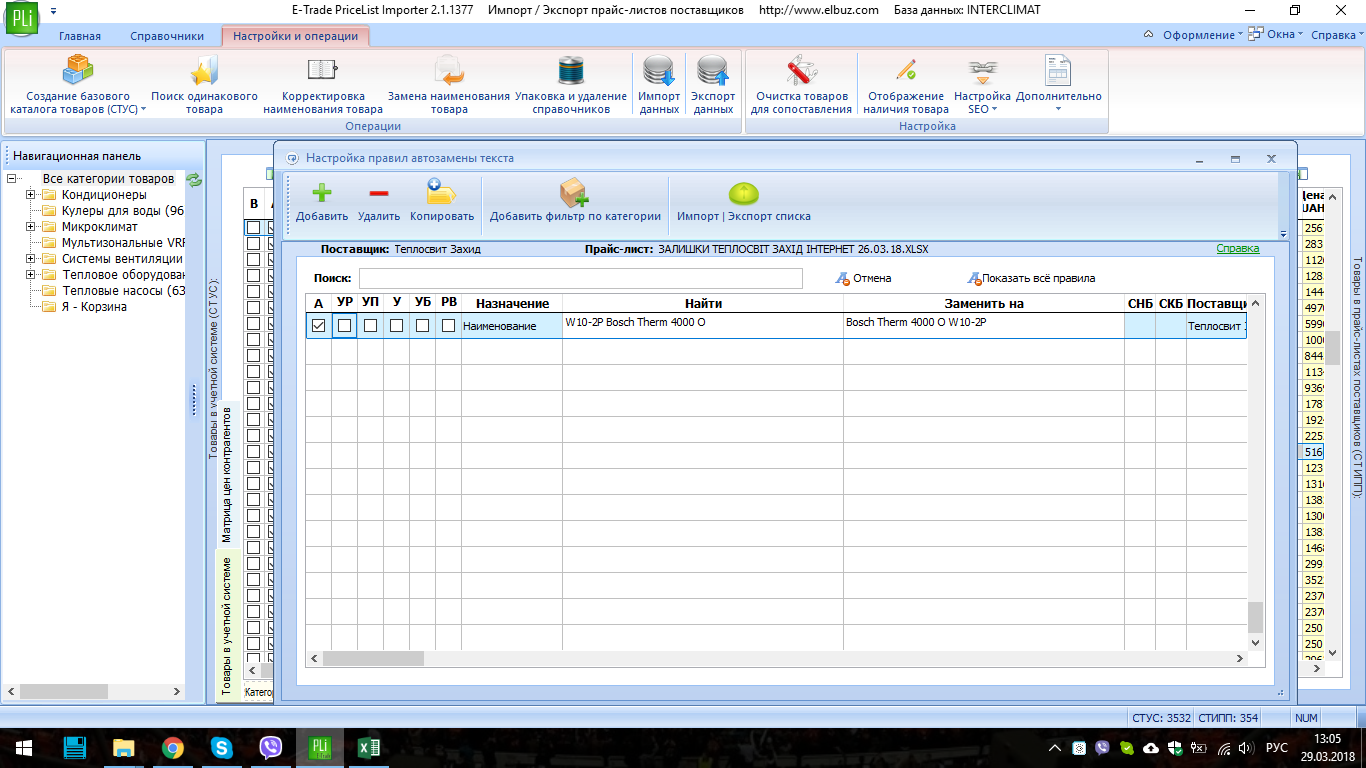Click the Поиск input field
Viewport: 1366px width, 768px height.
580,278
